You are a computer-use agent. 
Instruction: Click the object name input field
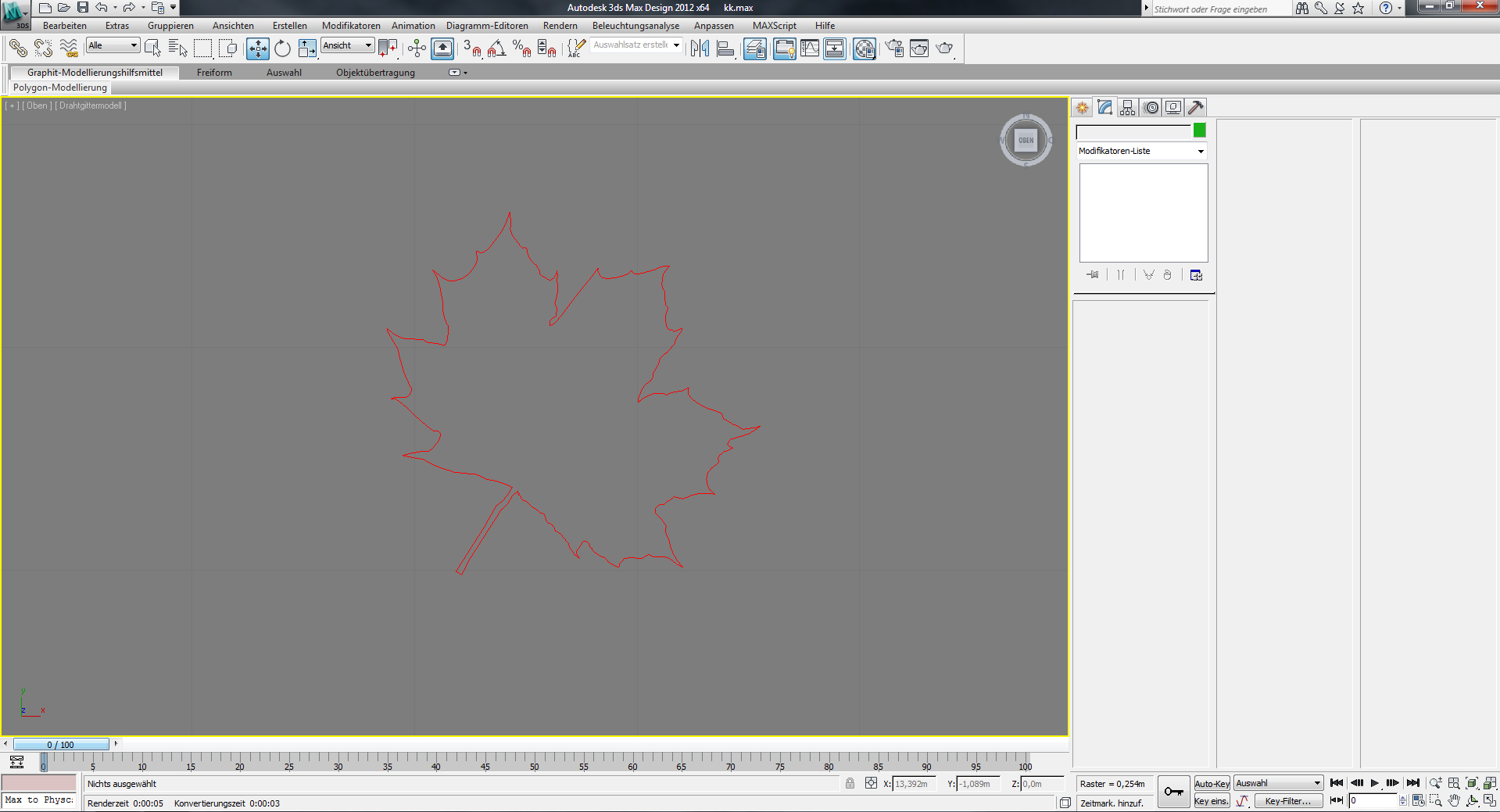click(1133, 132)
